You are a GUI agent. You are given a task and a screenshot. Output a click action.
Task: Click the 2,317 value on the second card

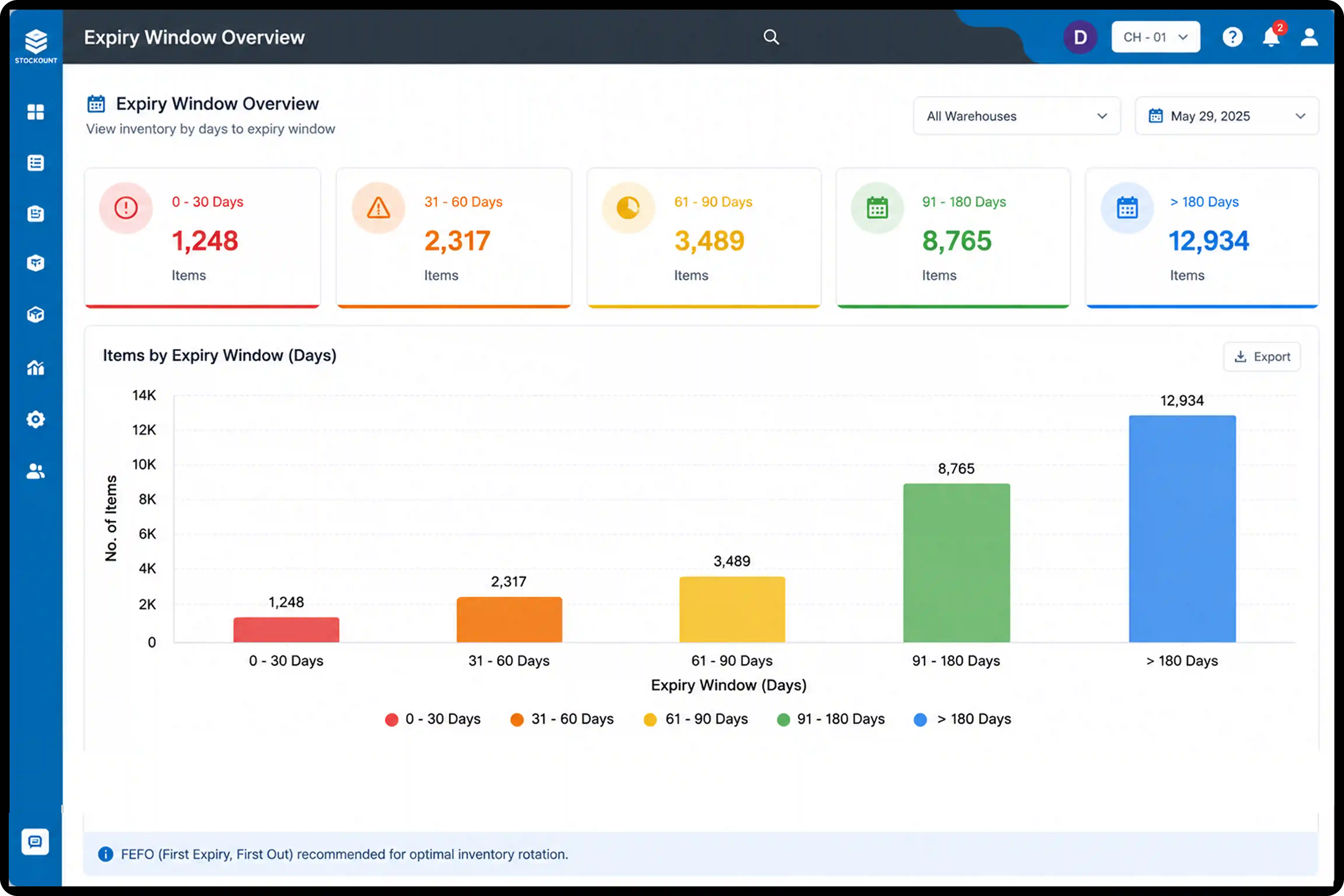[457, 241]
